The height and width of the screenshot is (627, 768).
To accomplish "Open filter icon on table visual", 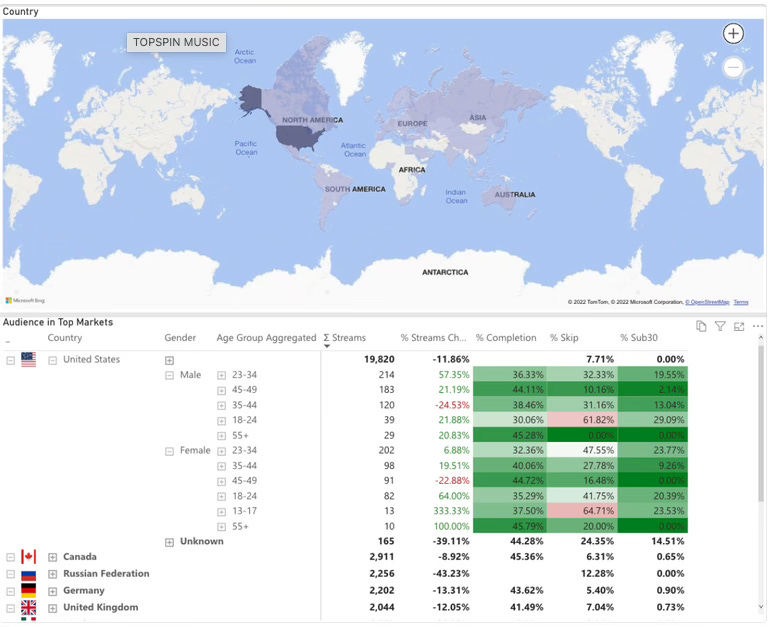I will [x=720, y=326].
